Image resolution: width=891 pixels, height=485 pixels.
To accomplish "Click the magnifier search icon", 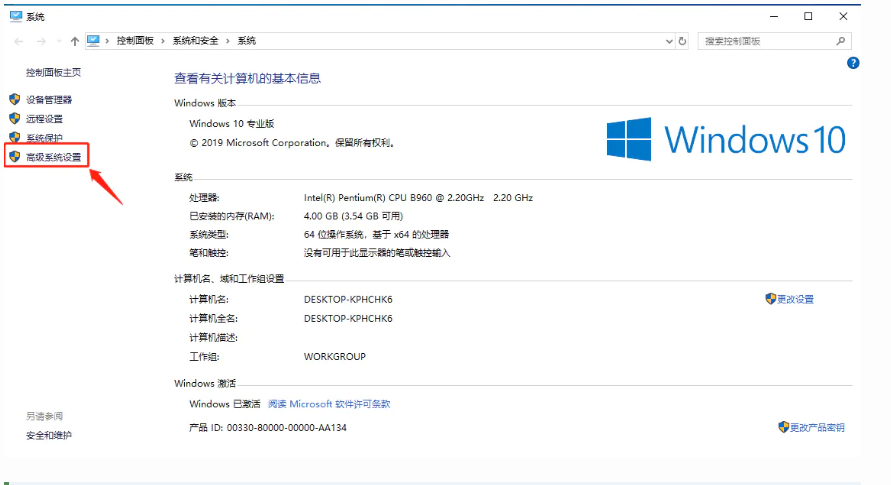I will tap(840, 41).
